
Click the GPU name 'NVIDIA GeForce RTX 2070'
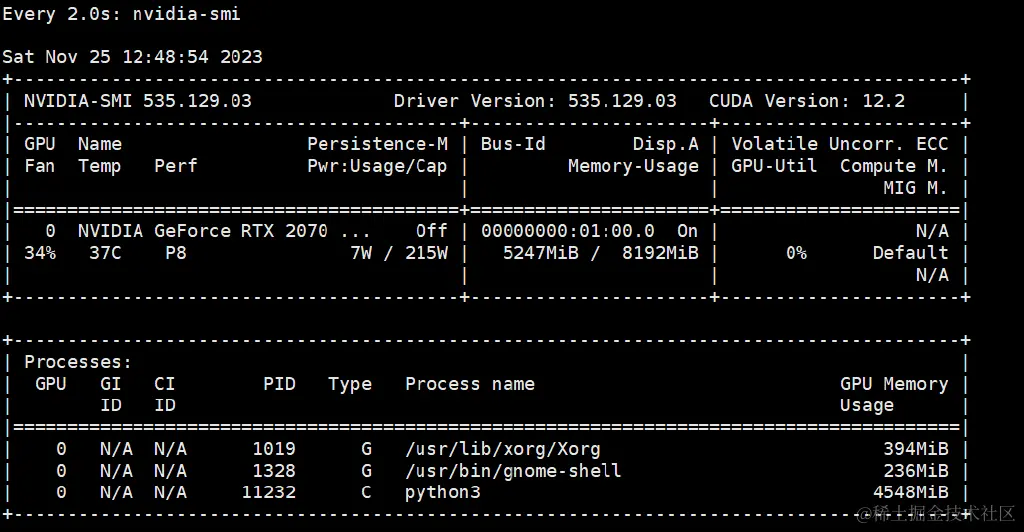tap(203, 231)
